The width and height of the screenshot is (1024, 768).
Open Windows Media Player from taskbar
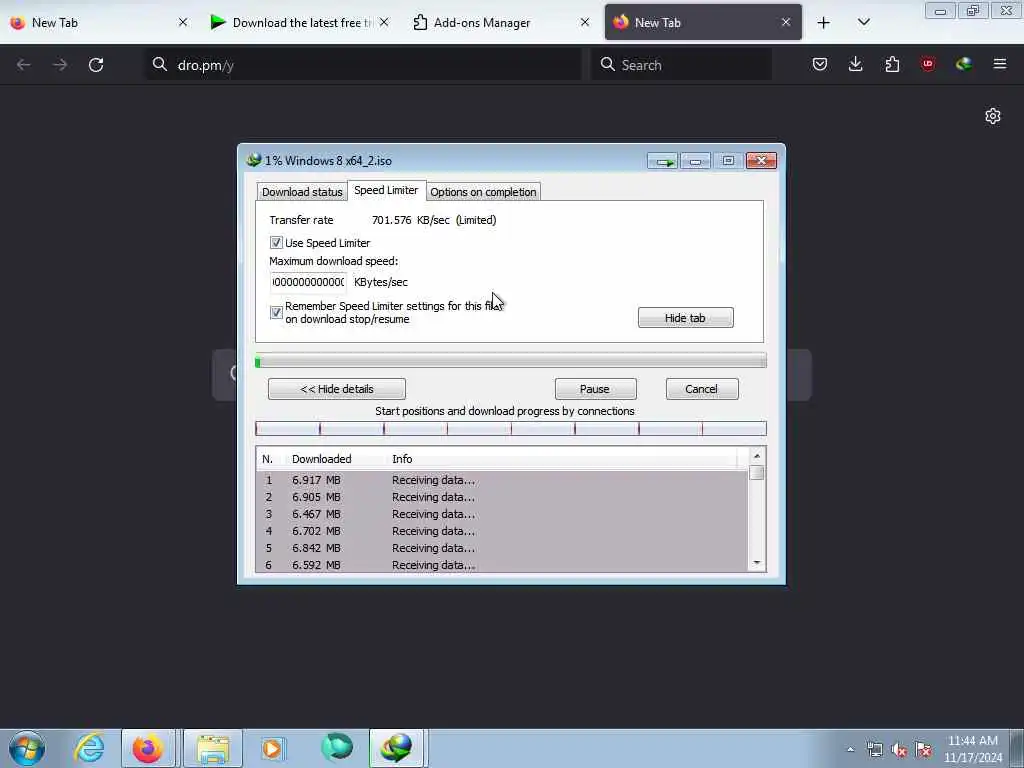[272, 748]
